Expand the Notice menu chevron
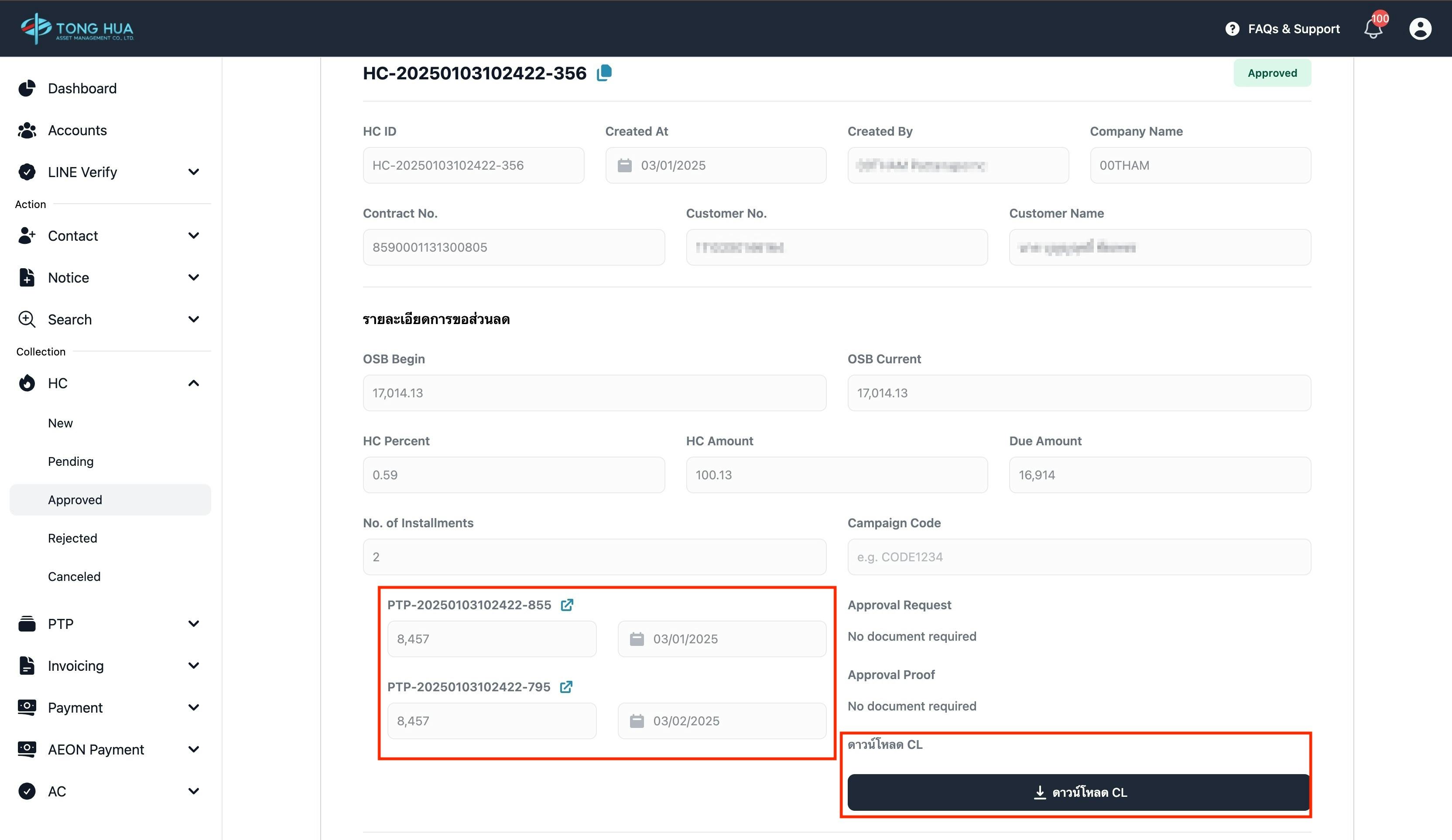Screen dimensions: 1452x840 click(194, 277)
